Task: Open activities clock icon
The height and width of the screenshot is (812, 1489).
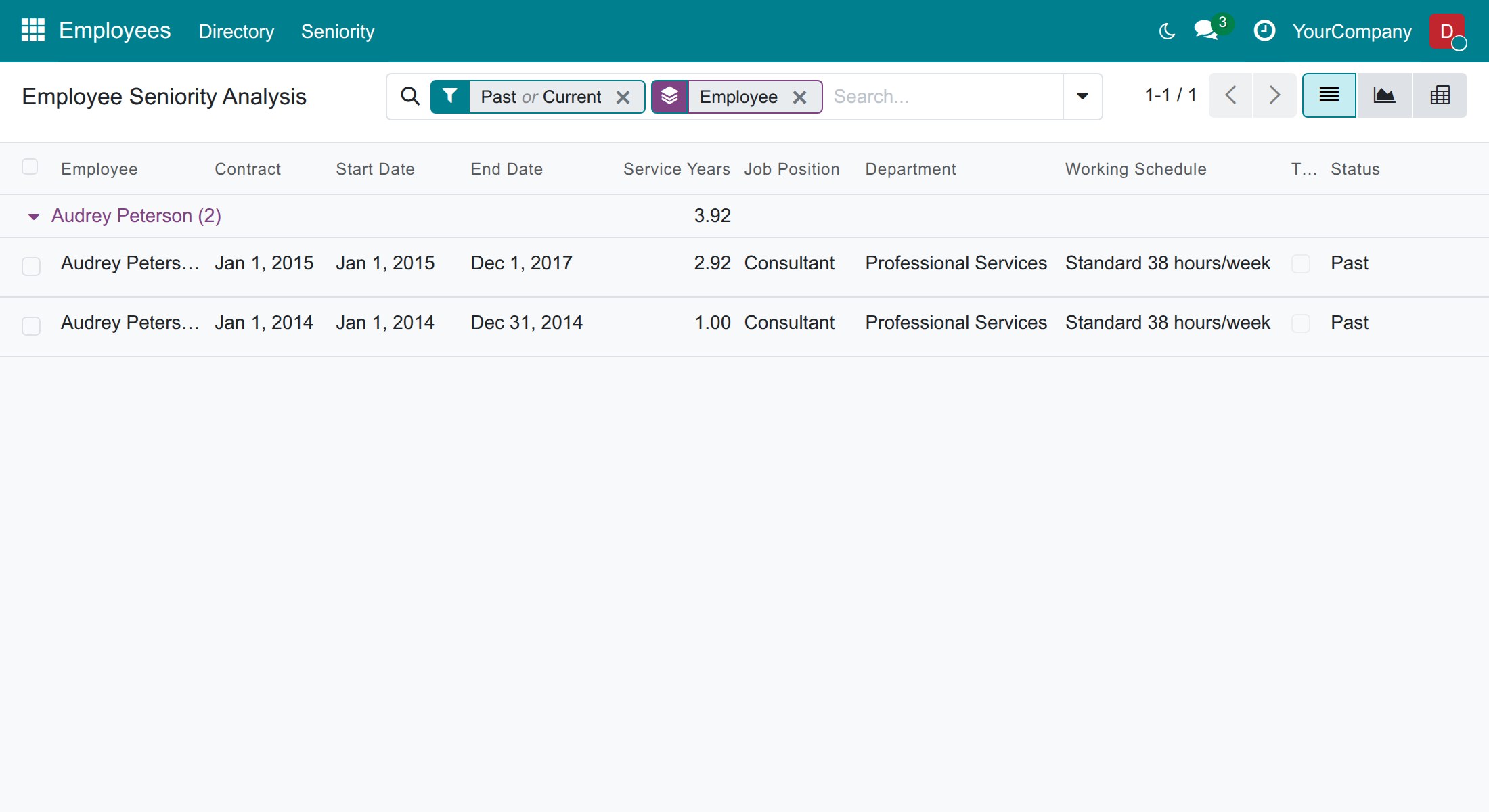Action: [1264, 30]
